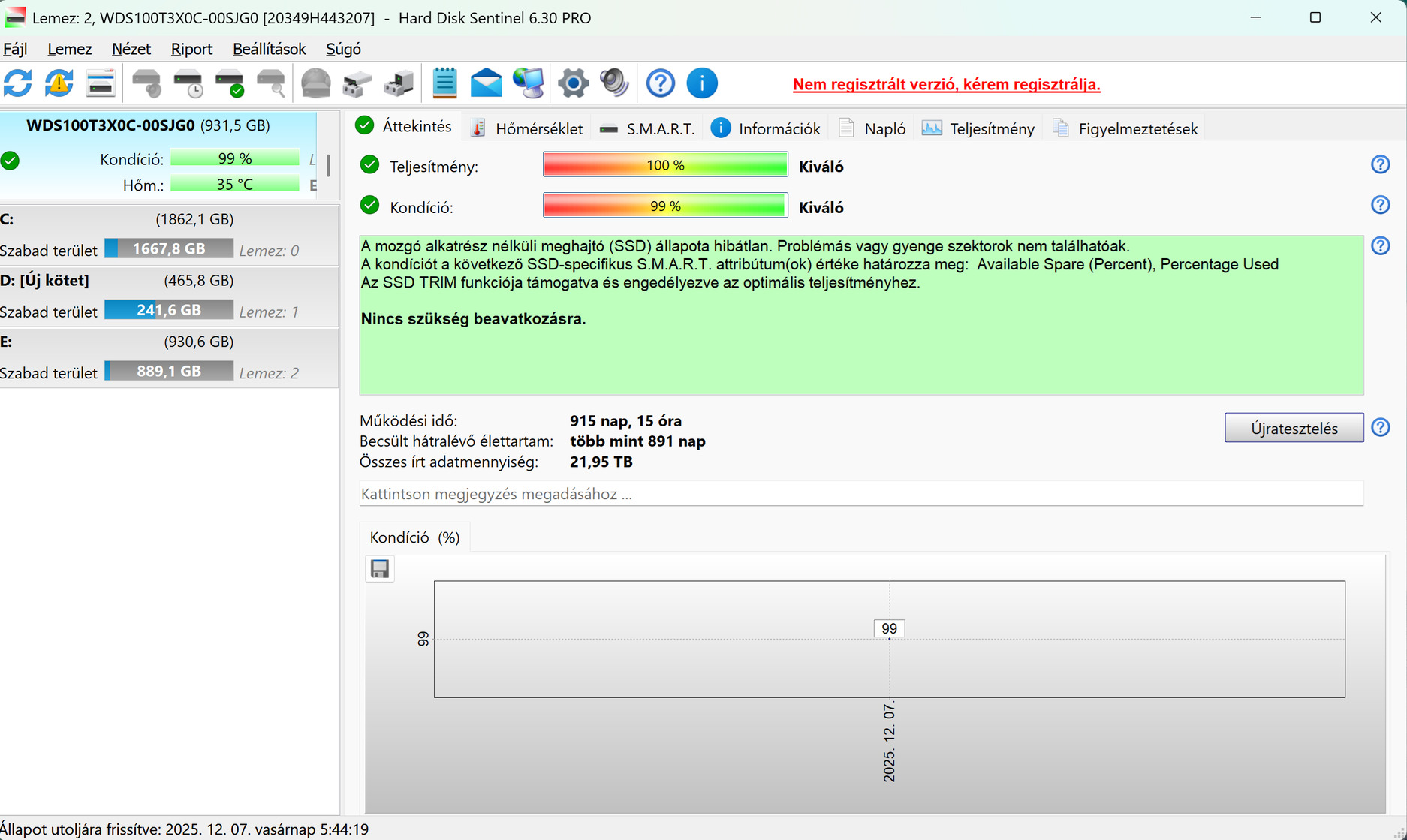Click the '21,95 TB' written data value
This screenshot has height=840, width=1407.
coord(601,462)
